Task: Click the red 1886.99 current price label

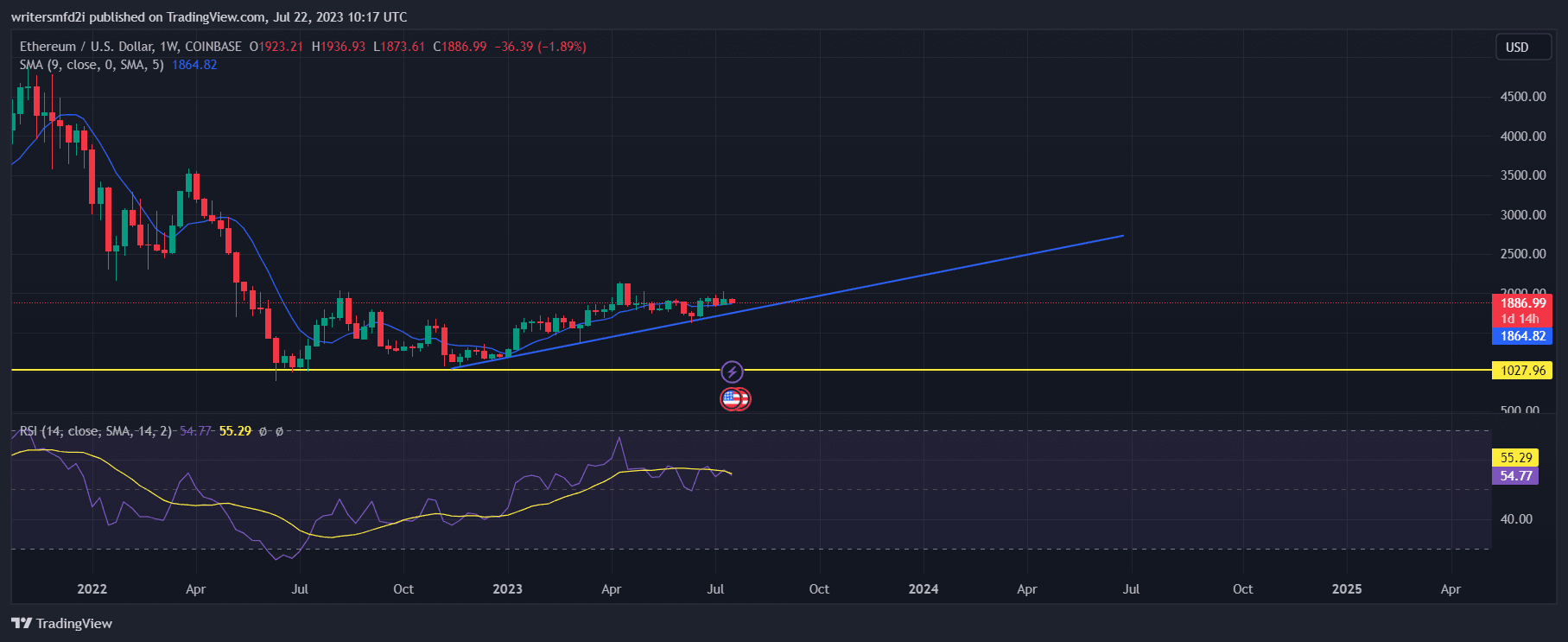Action: pos(1521,303)
